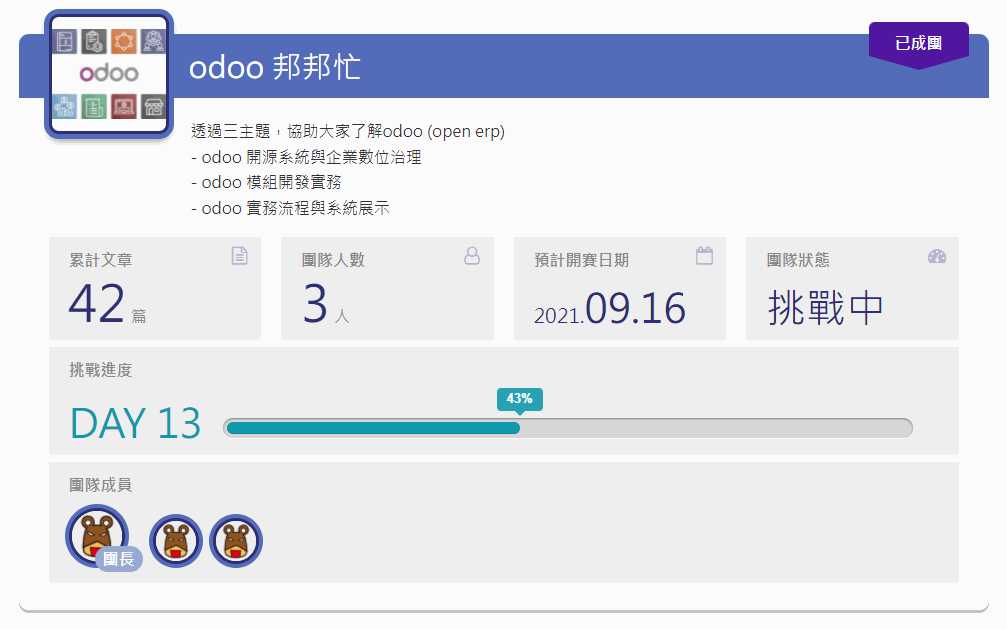This screenshot has height=629, width=1007.
Task: Click the person icon on 團隊人數 card
Action: [x=471, y=256]
